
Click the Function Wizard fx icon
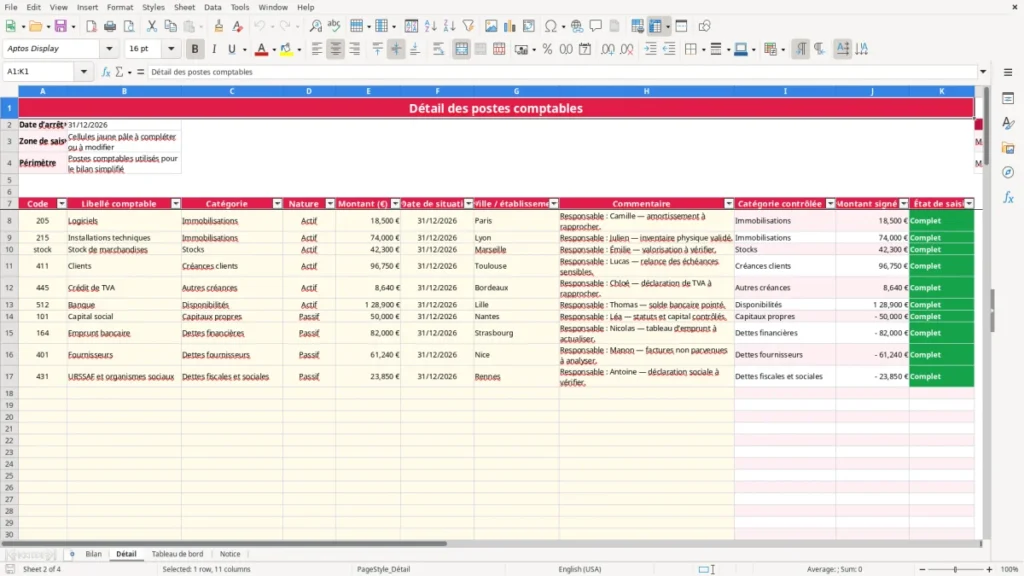106,72
